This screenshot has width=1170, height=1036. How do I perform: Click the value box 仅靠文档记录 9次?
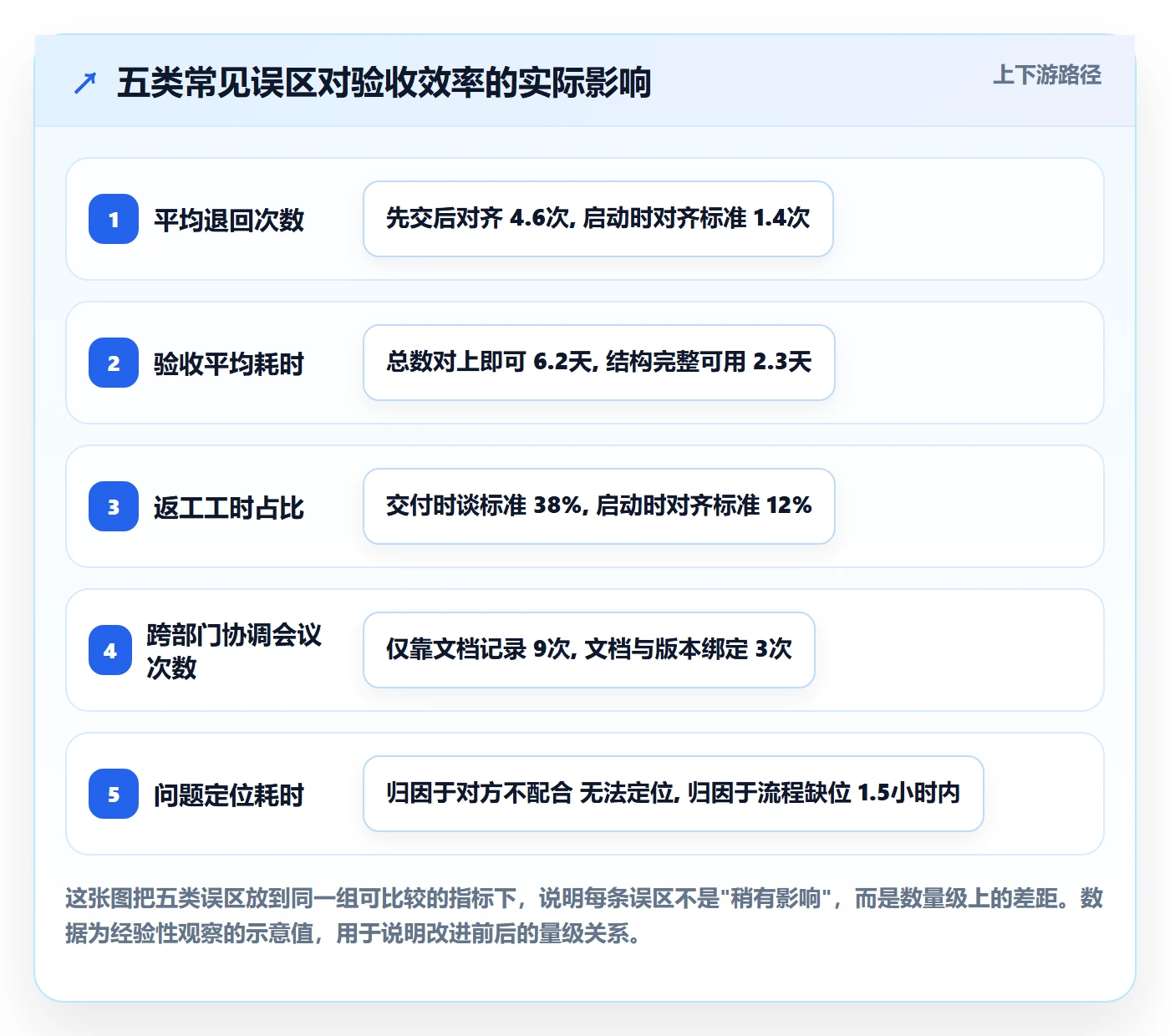point(589,650)
